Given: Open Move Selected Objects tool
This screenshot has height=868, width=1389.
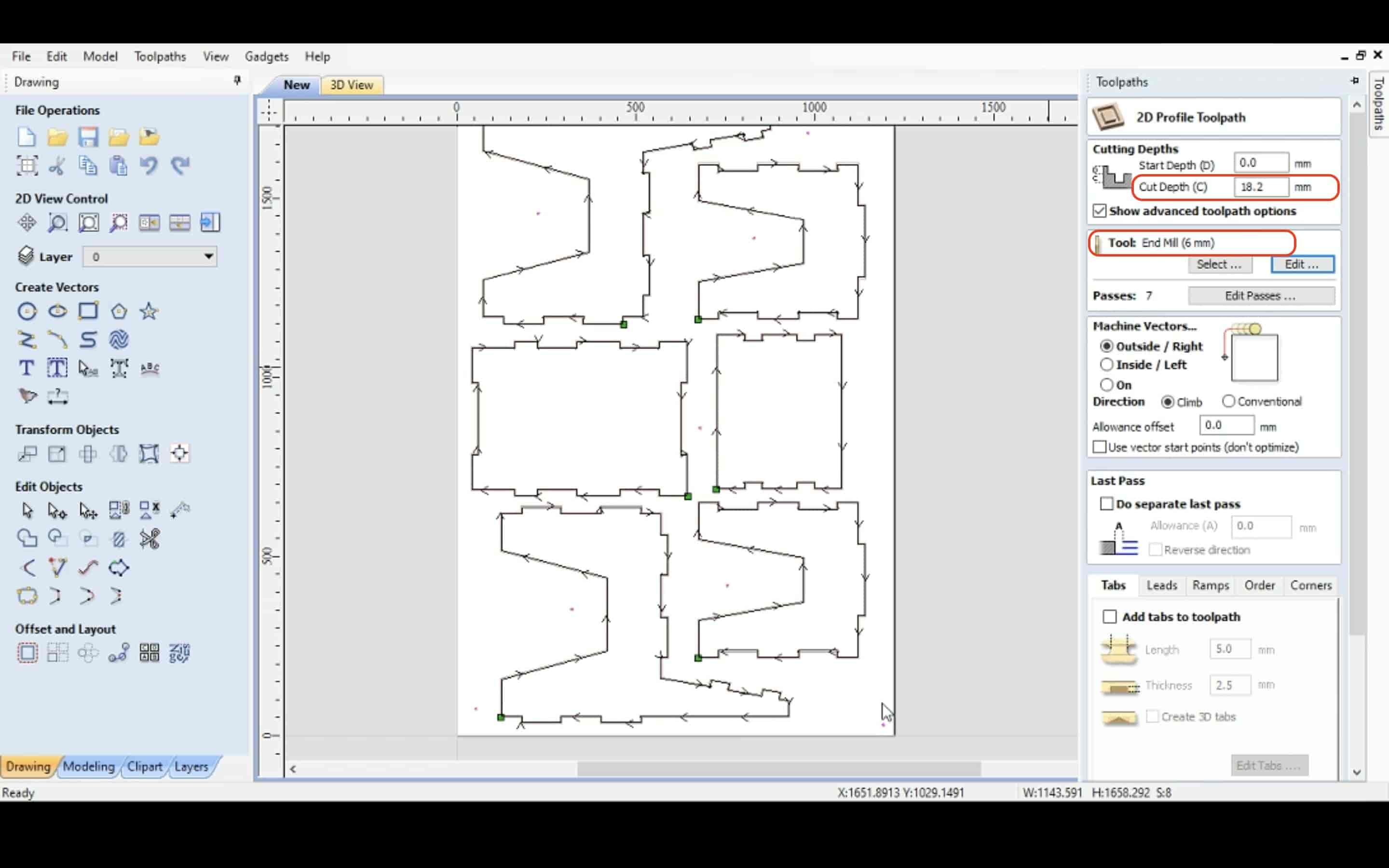Looking at the screenshot, I should tap(27, 453).
